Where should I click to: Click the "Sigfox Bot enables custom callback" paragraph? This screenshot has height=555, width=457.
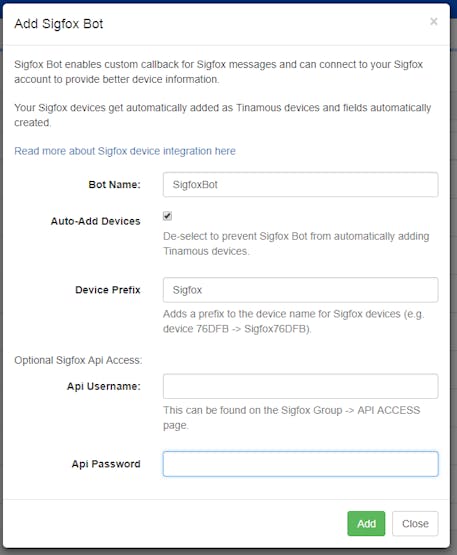click(218, 72)
